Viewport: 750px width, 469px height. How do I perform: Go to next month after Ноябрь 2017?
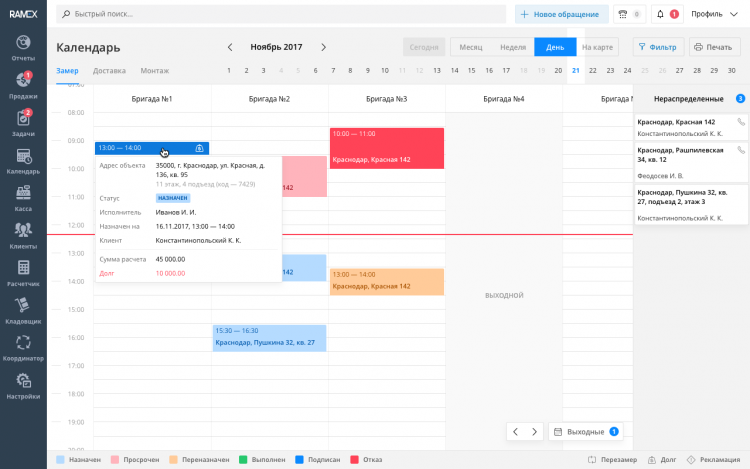tap(323, 47)
